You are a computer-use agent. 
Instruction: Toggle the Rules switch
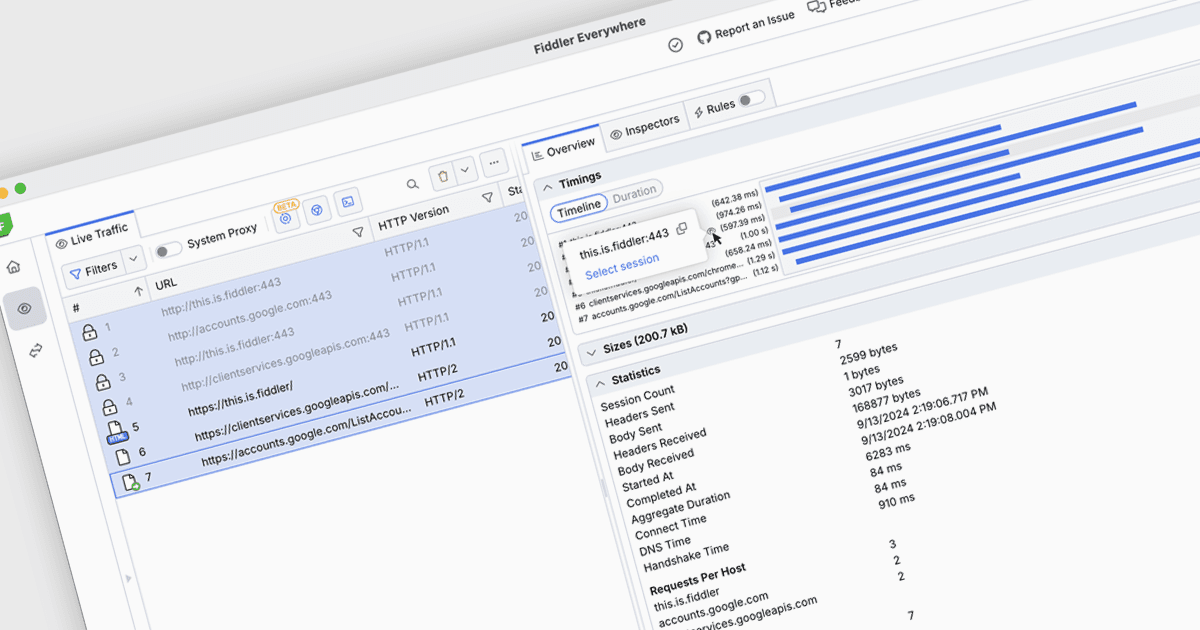tap(752, 99)
